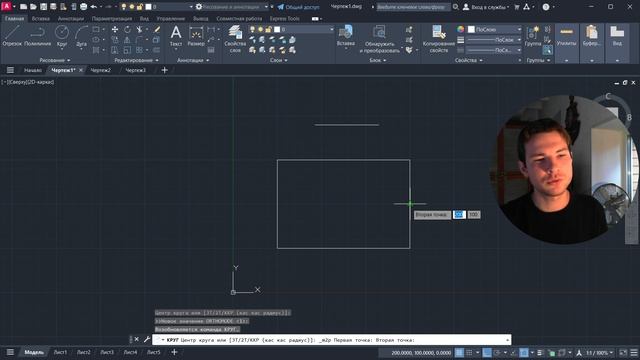Click the Scale tool icon
This screenshot has height=360, width=640.
tap(127, 50)
